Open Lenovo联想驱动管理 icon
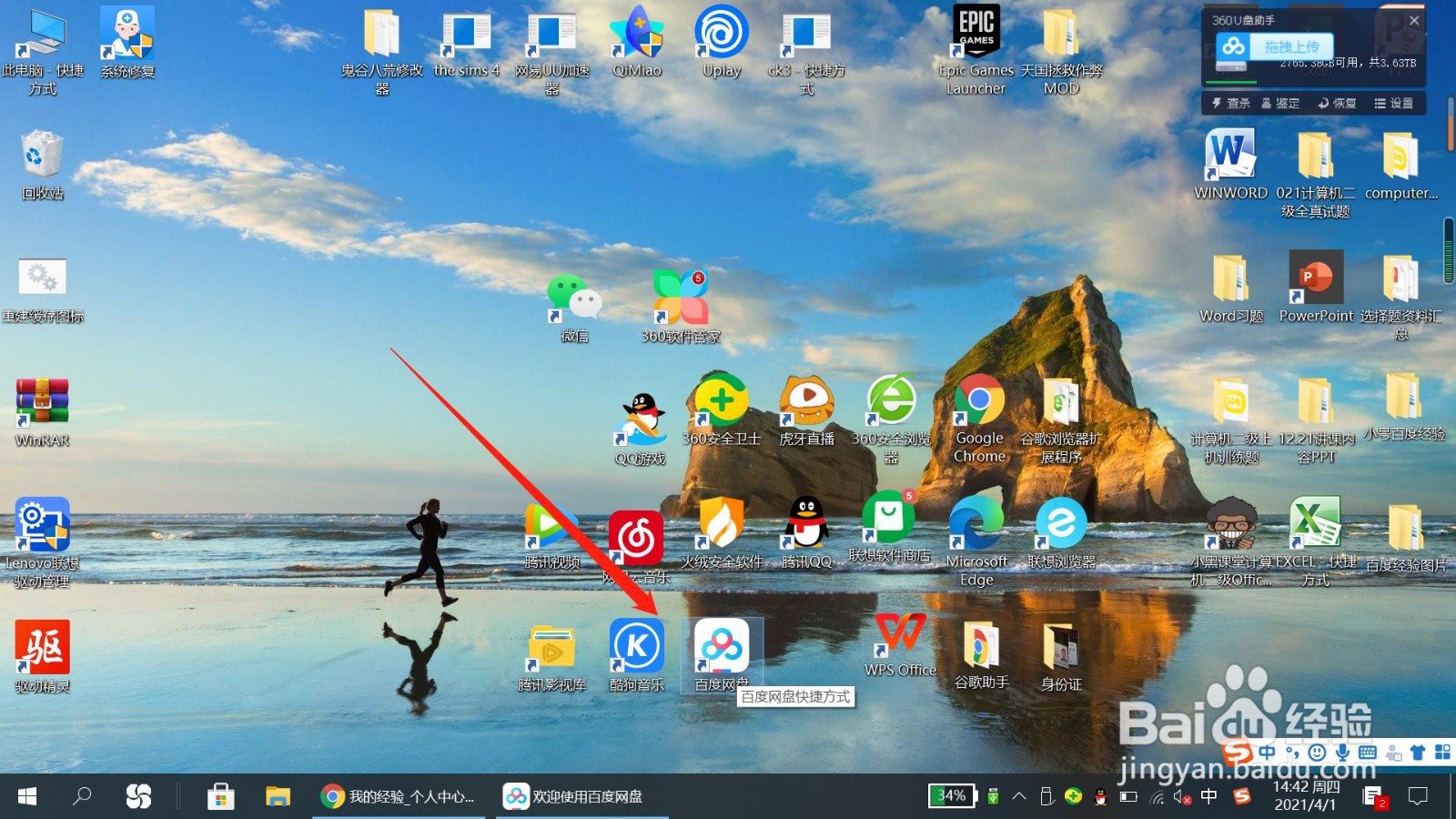This screenshot has width=1456, height=819. click(x=42, y=542)
